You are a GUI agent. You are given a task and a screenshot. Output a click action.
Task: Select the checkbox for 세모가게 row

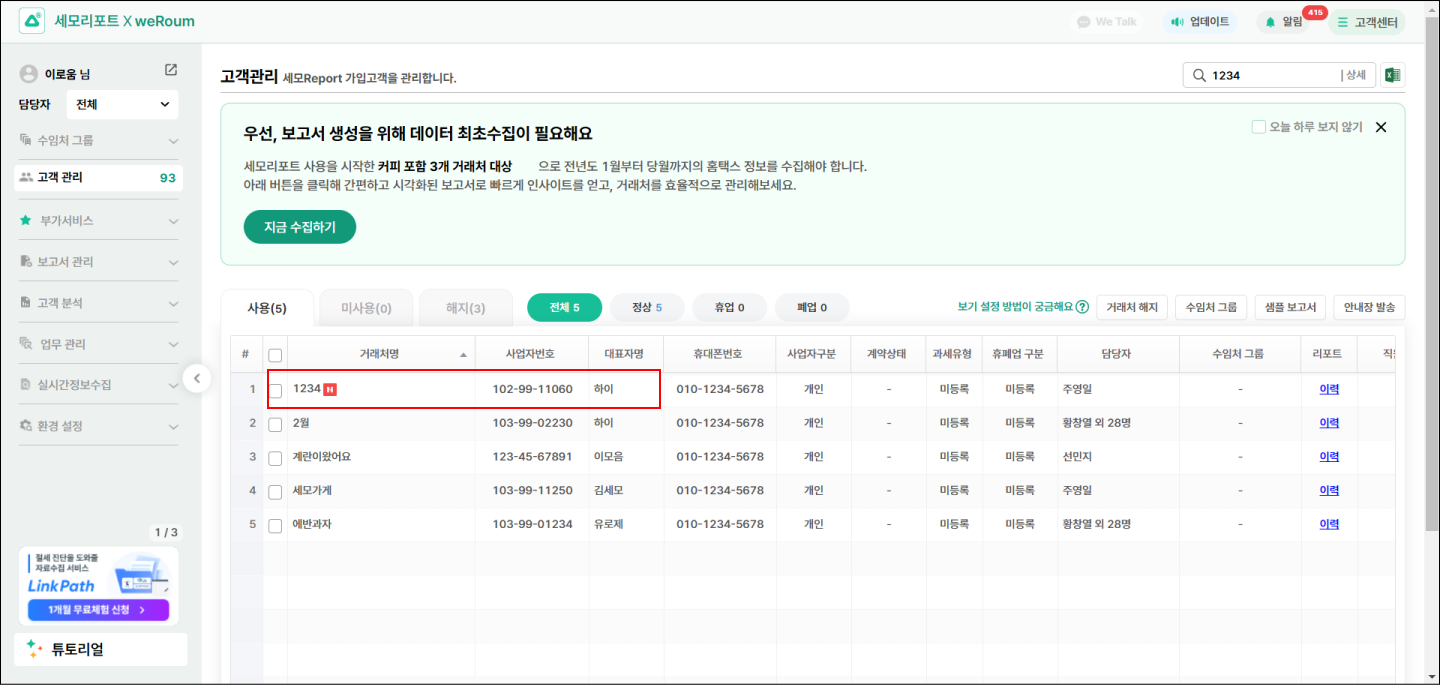tap(275, 491)
